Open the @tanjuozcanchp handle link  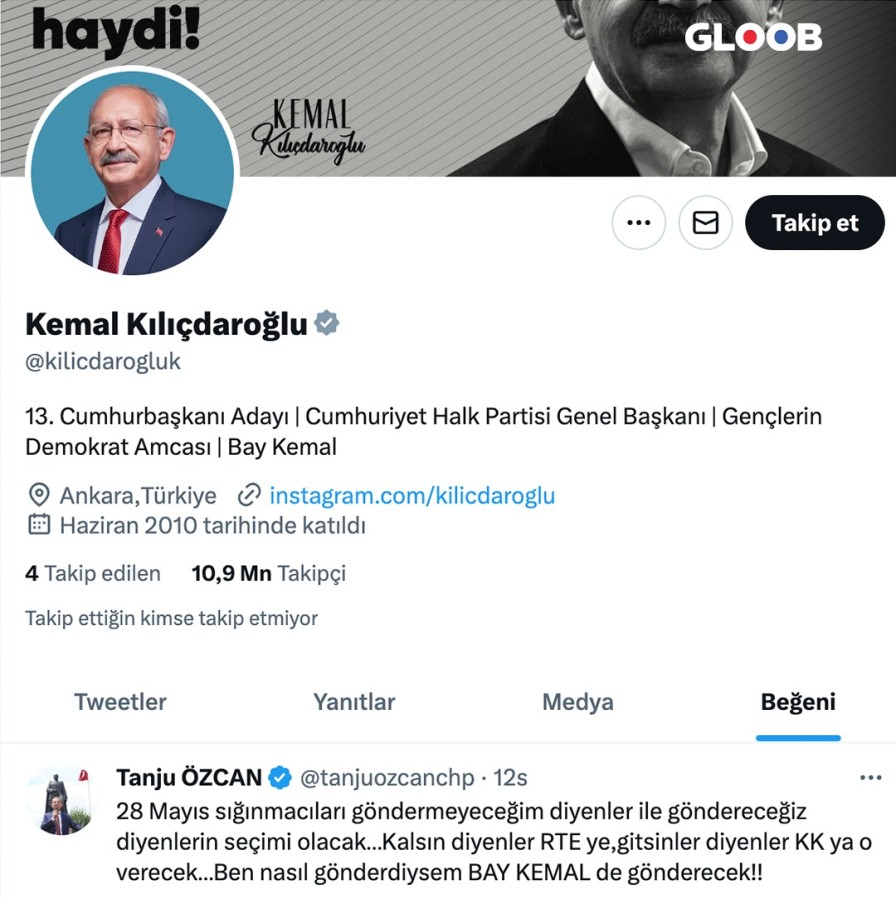[387, 778]
